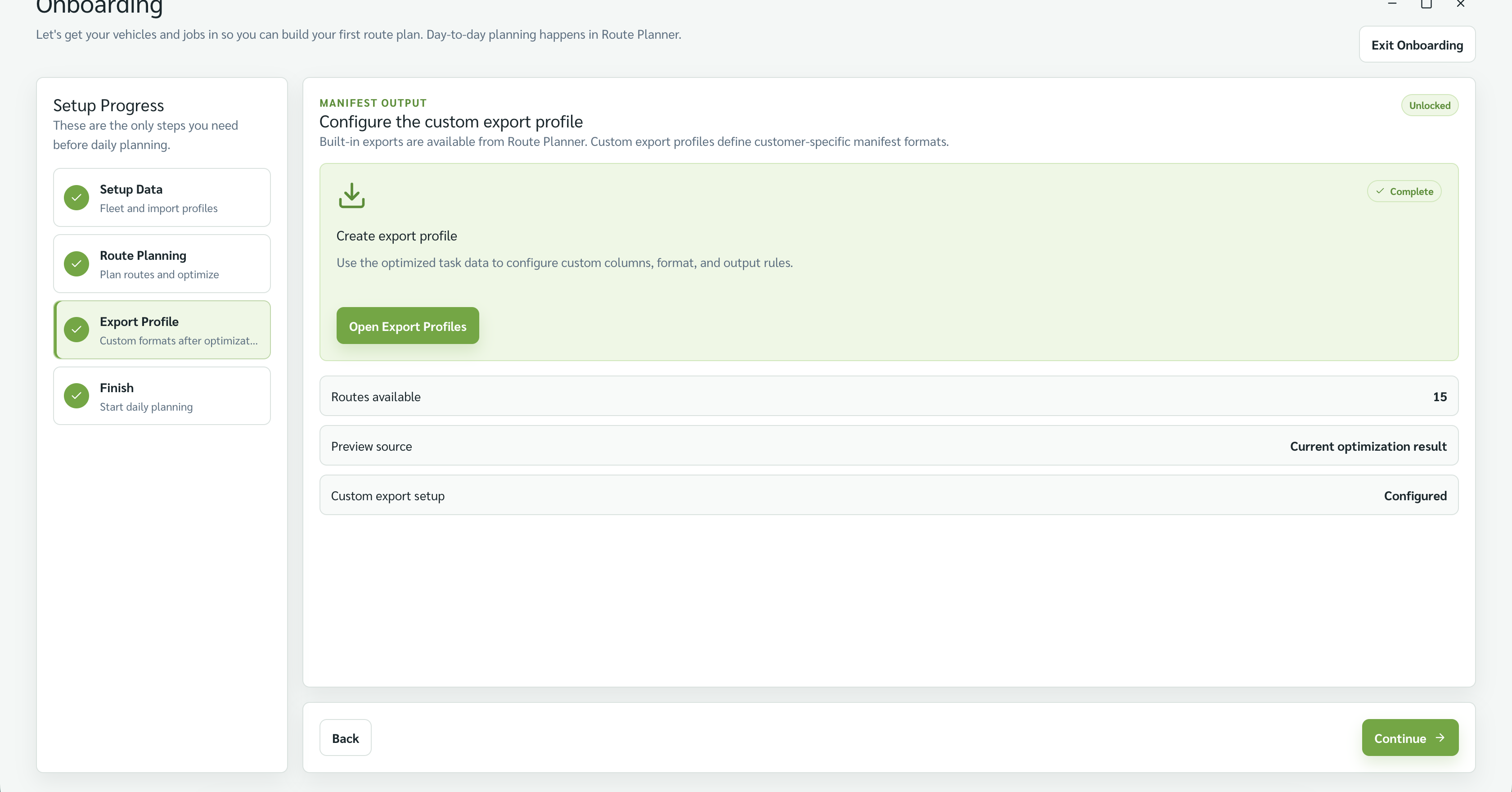Image resolution: width=1512 pixels, height=792 pixels.
Task: Continue to the next onboarding step
Action: [1410, 738]
